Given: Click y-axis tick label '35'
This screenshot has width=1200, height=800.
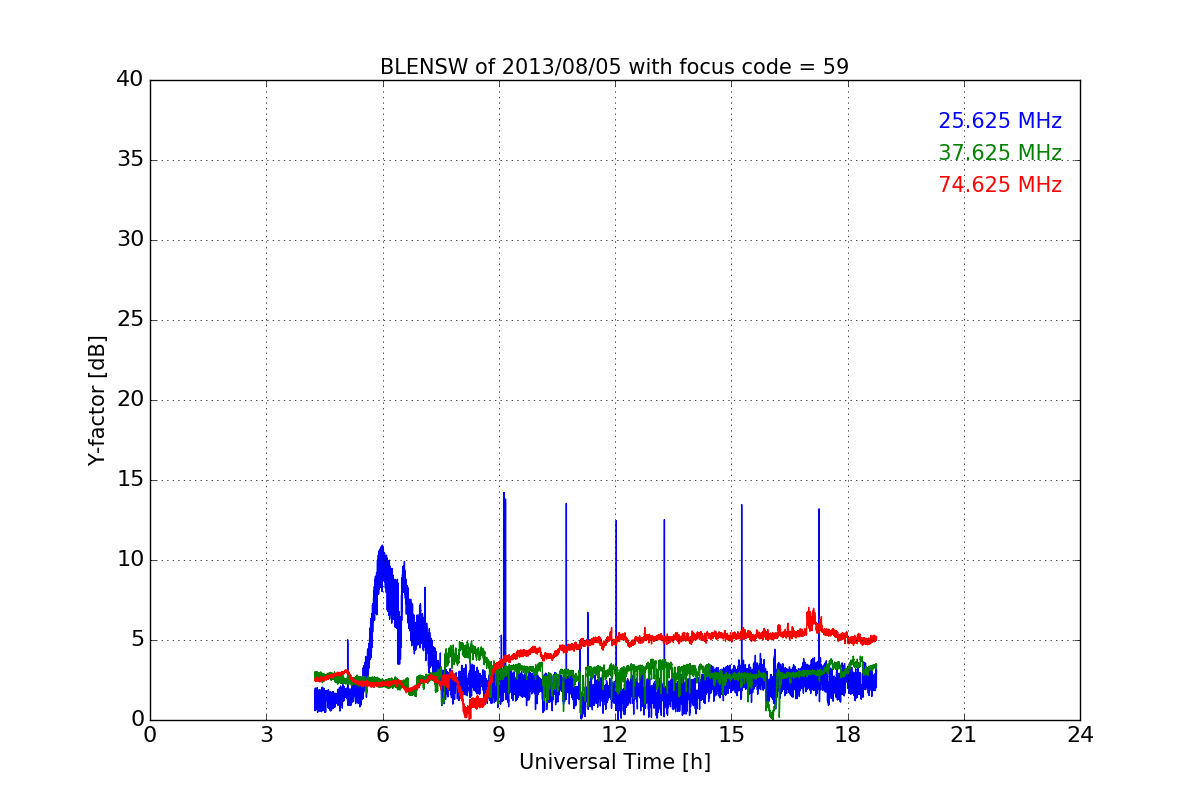Looking at the screenshot, I should point(129,160).
